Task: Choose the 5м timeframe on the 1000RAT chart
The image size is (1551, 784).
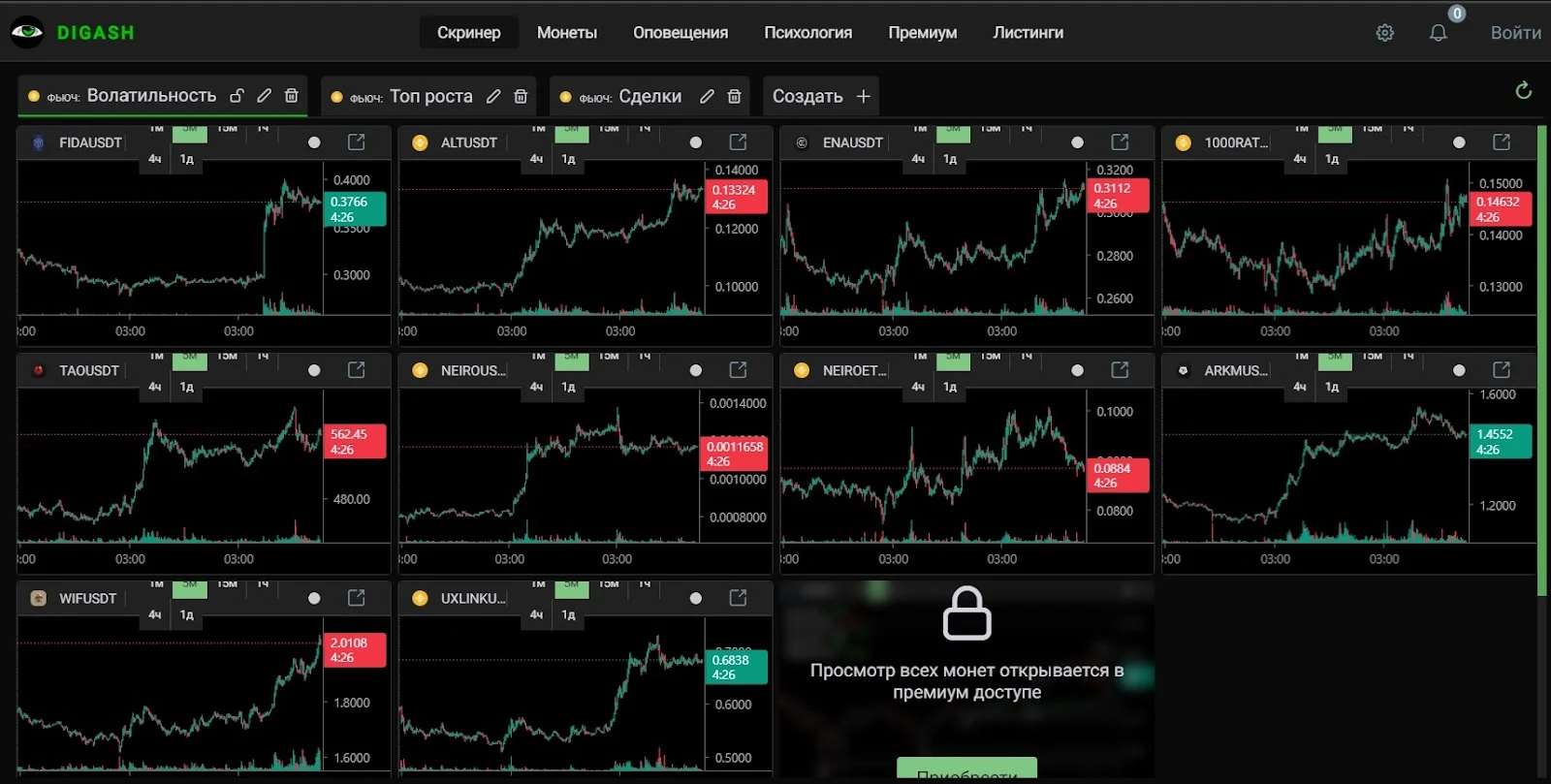Action: tap(1335, 133)
